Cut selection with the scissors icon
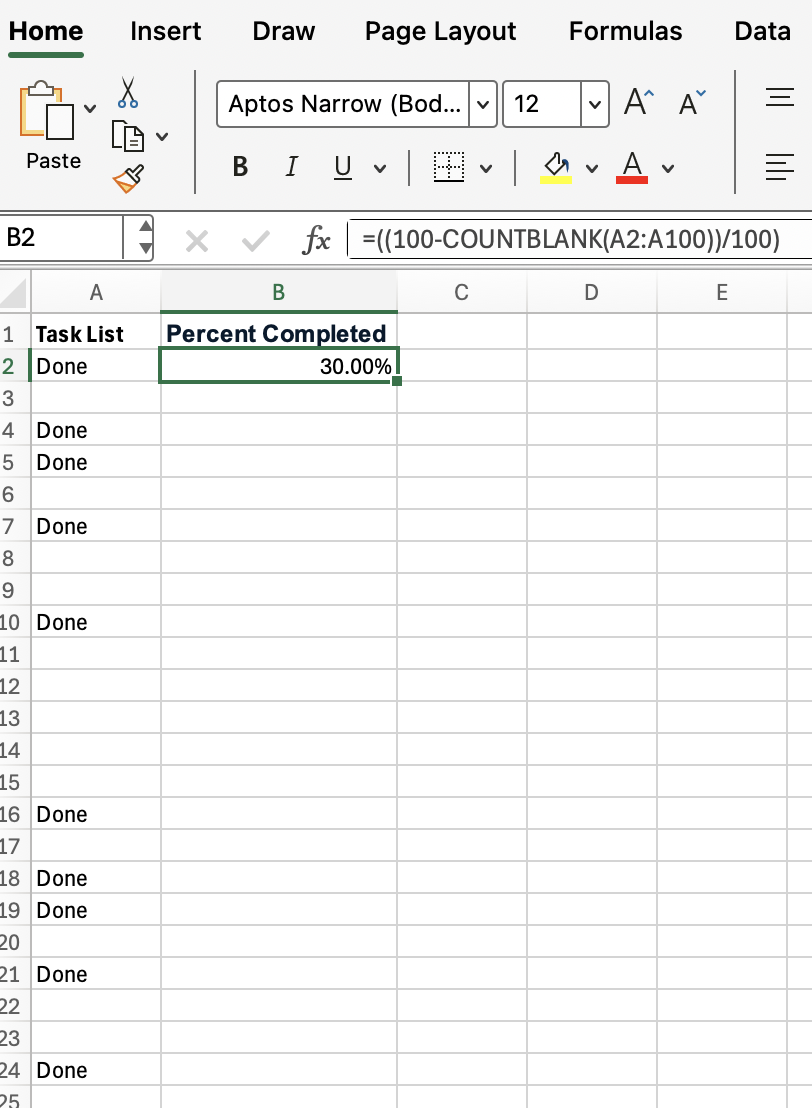The height and width of the screenshot is (1108, 812). click(128, 93)
